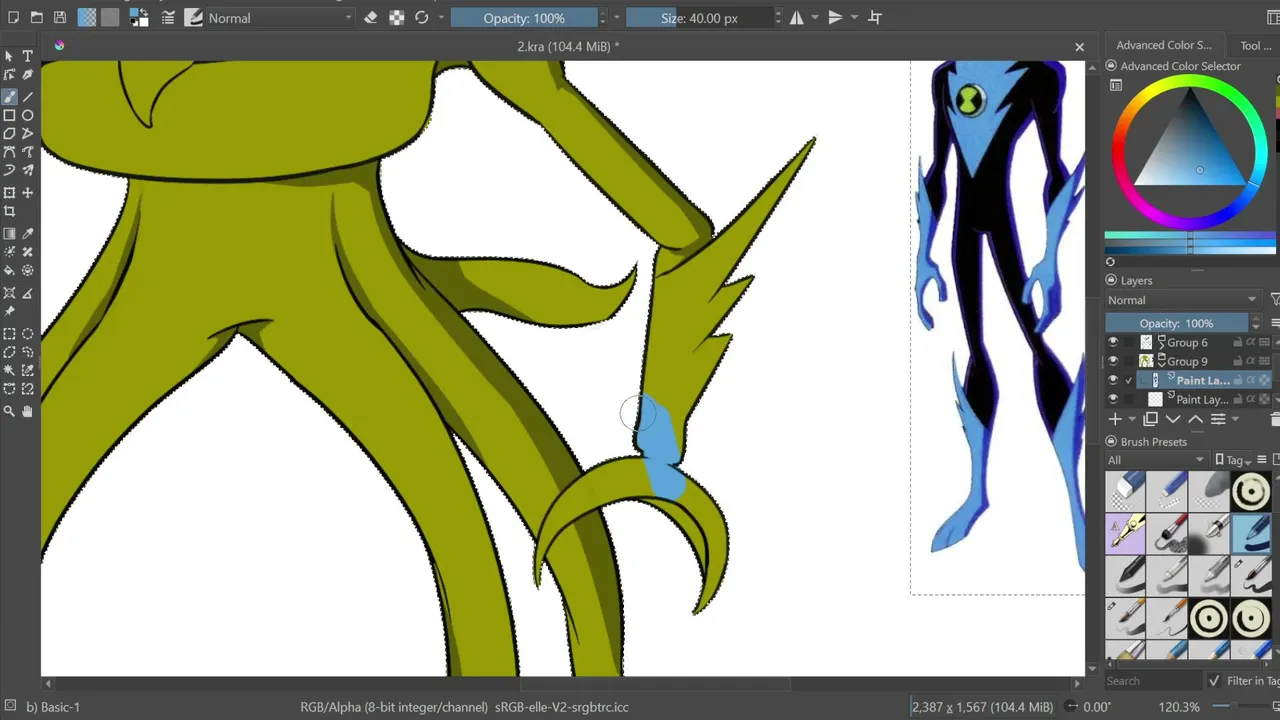Toggle preserve alpha in the toolbar

[x=397, y=18]
